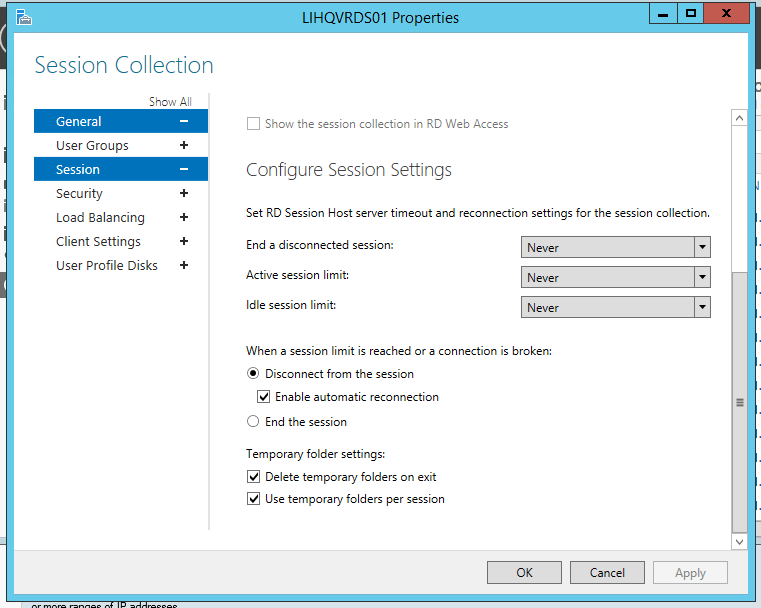
Task: Expand the Load Balancing plus icon
Action: (184, 217)
